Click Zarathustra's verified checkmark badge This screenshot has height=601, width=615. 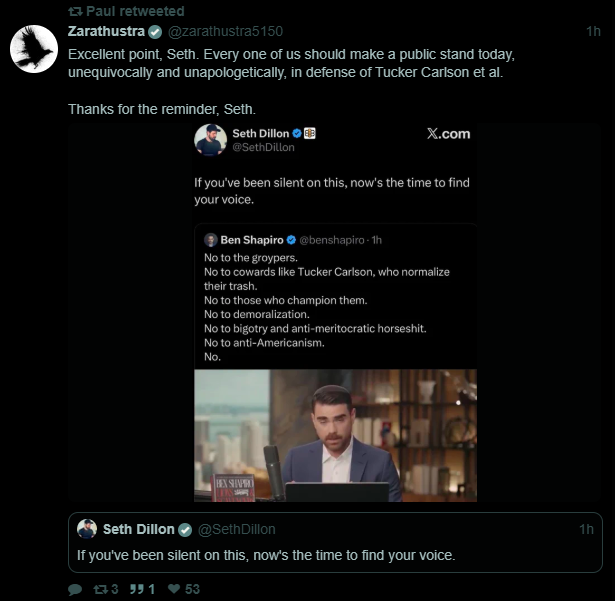pyautogui.click(x=155, y=31)
